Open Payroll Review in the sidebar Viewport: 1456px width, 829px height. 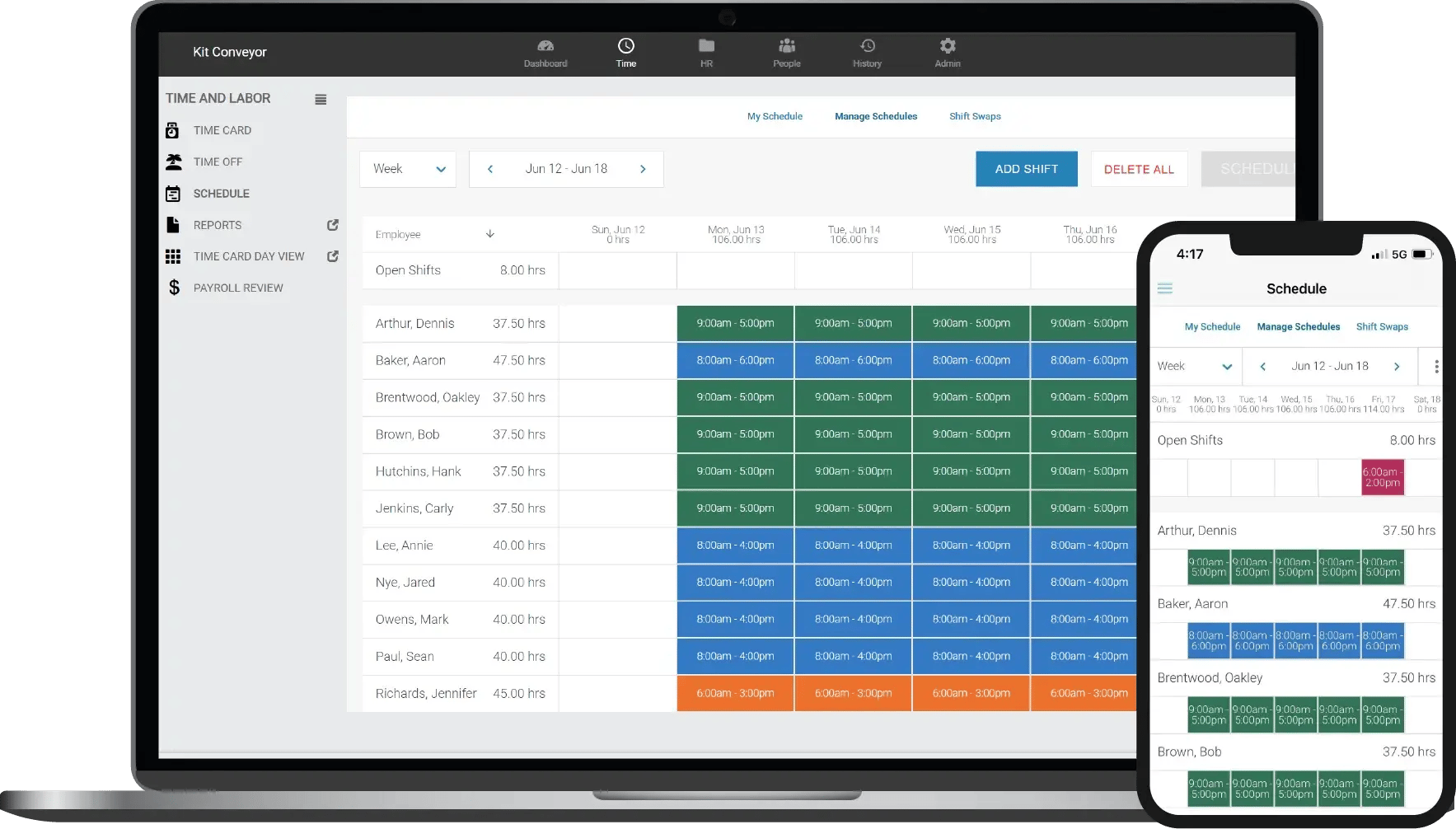coord(238,288)
